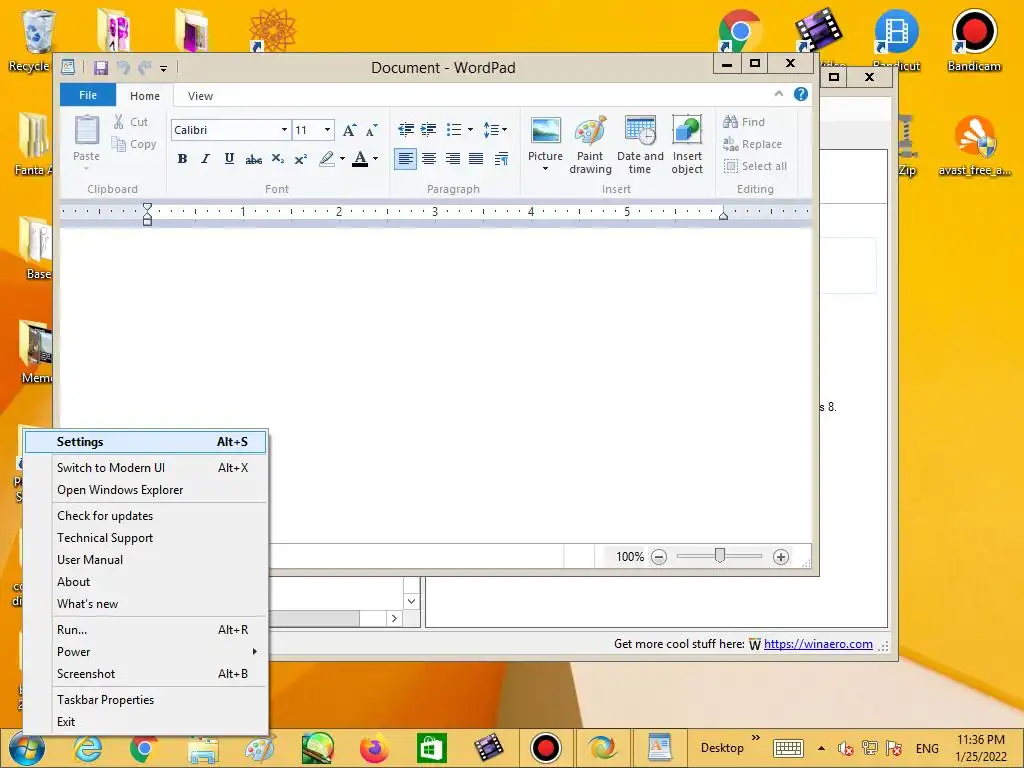Click the Insert object button
The width and height of the screenshot is (1024, 768).
(x=687, y=145)
